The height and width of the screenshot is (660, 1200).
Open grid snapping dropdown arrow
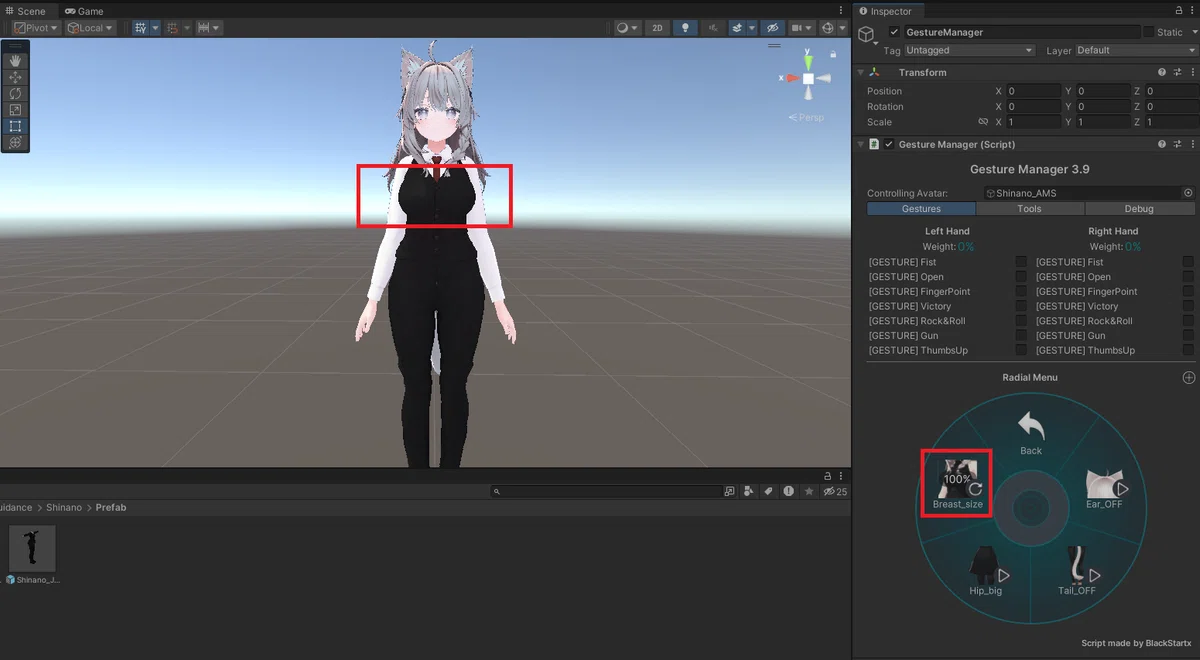click(x=155, y=28)
